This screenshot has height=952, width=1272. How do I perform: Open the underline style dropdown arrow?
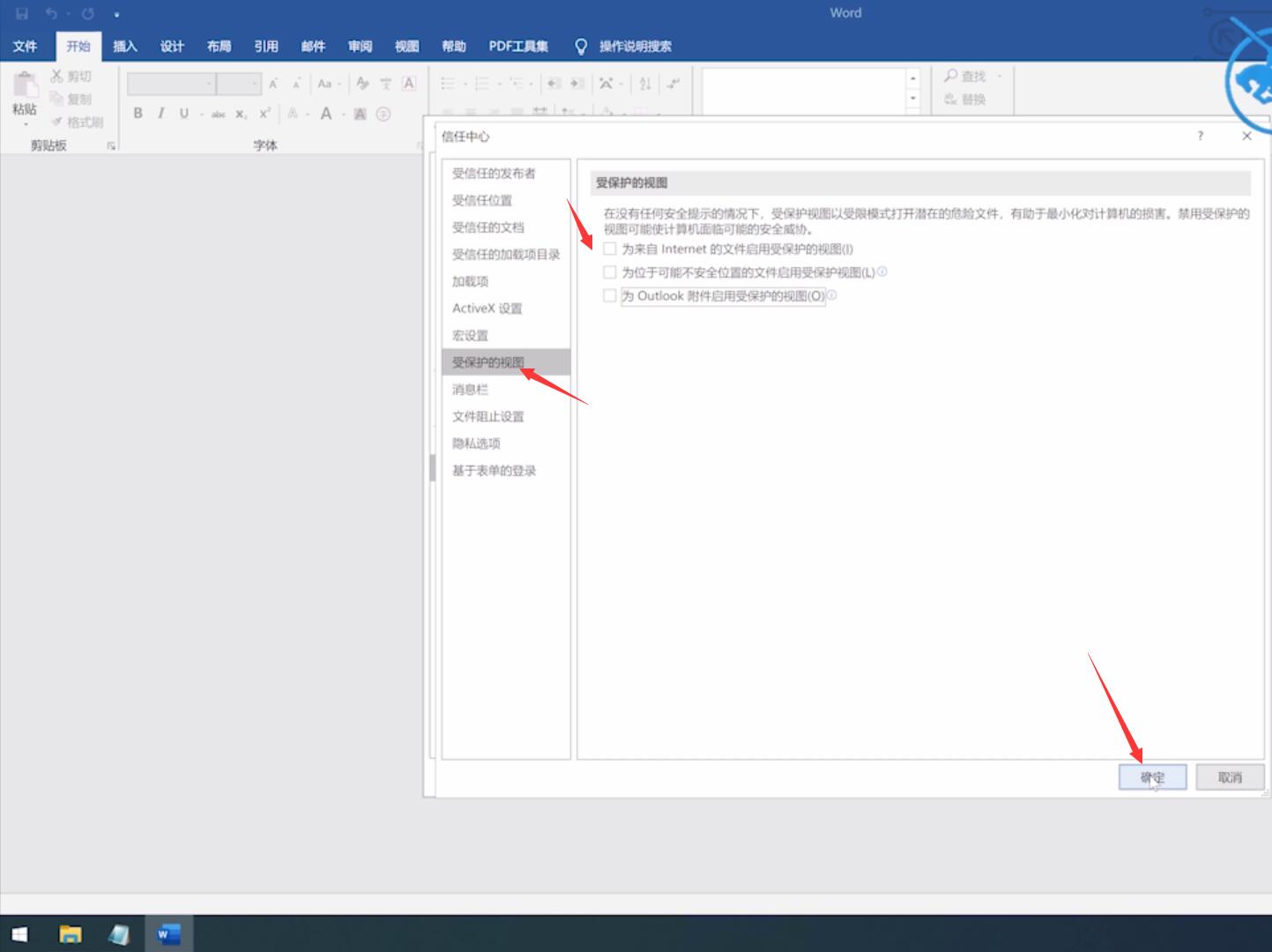click(x=202, y=114)
